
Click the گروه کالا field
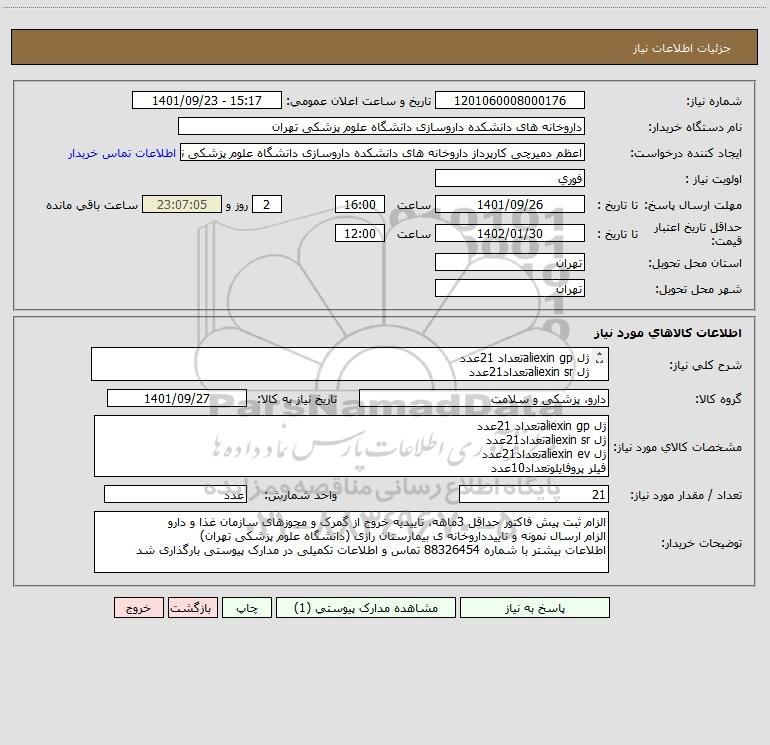484,398
